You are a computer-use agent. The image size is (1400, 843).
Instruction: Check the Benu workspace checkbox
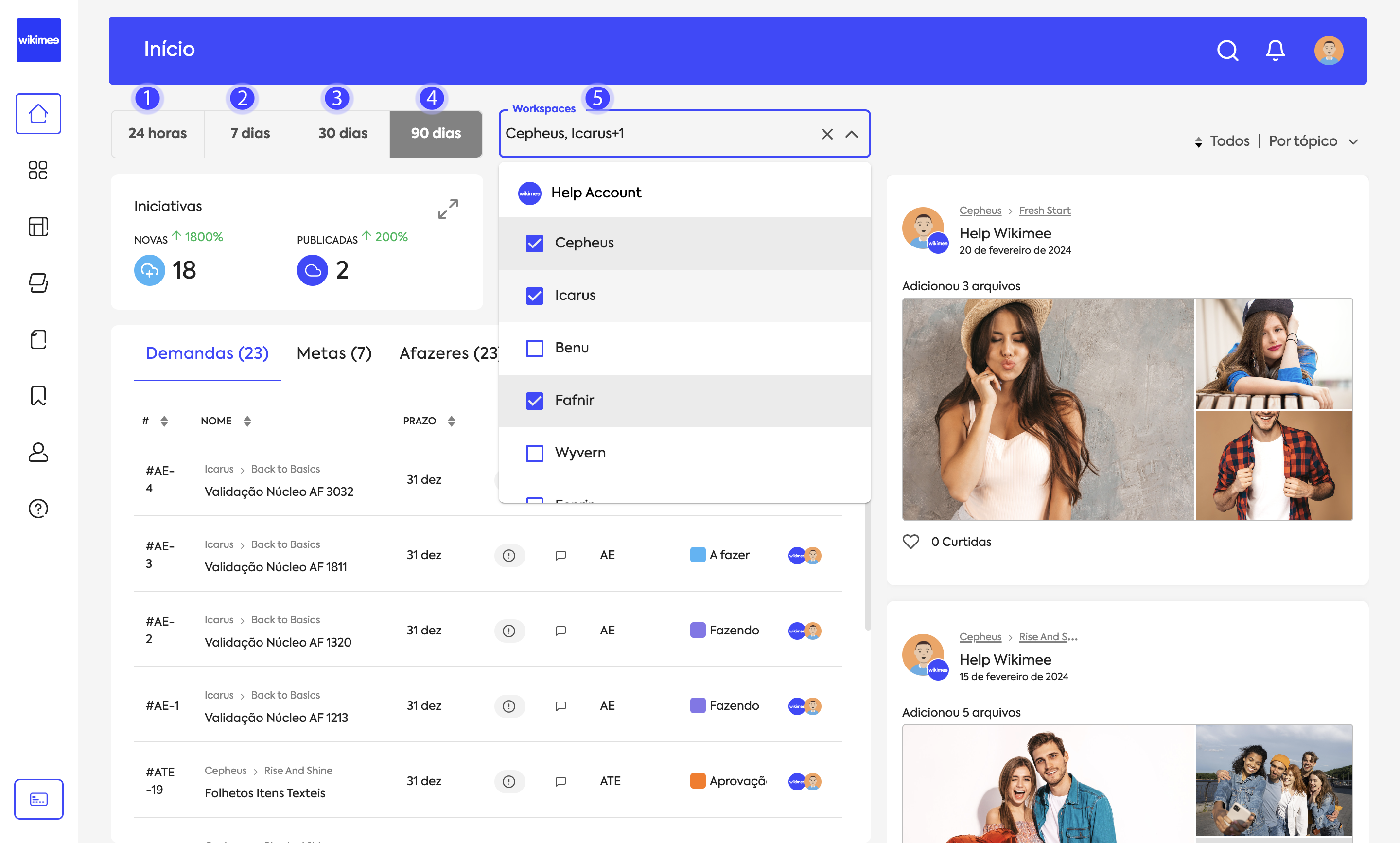point(534,348)
